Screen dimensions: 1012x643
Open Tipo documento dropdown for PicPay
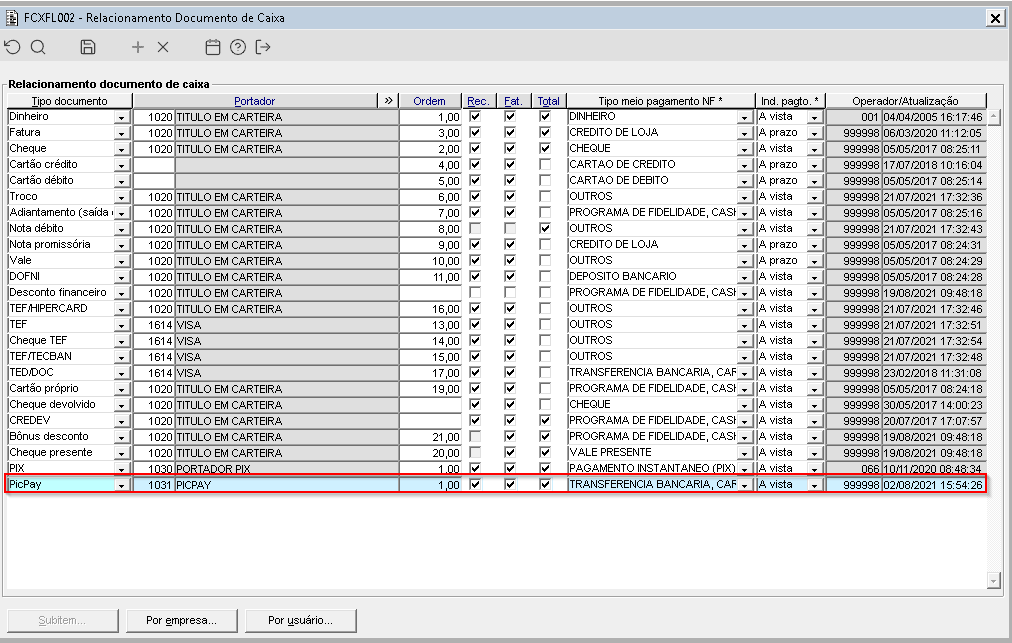[121, 485]
